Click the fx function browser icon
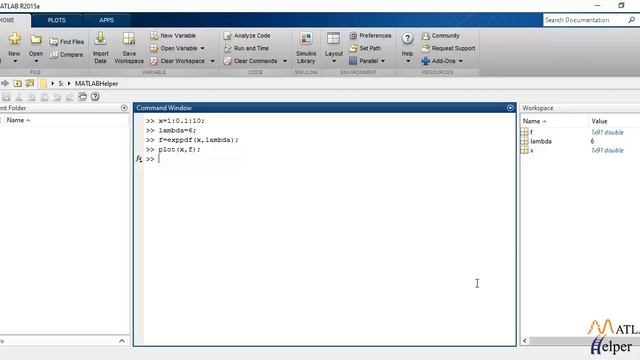Screen dimensions: 640x360 (x=139, y=159)
